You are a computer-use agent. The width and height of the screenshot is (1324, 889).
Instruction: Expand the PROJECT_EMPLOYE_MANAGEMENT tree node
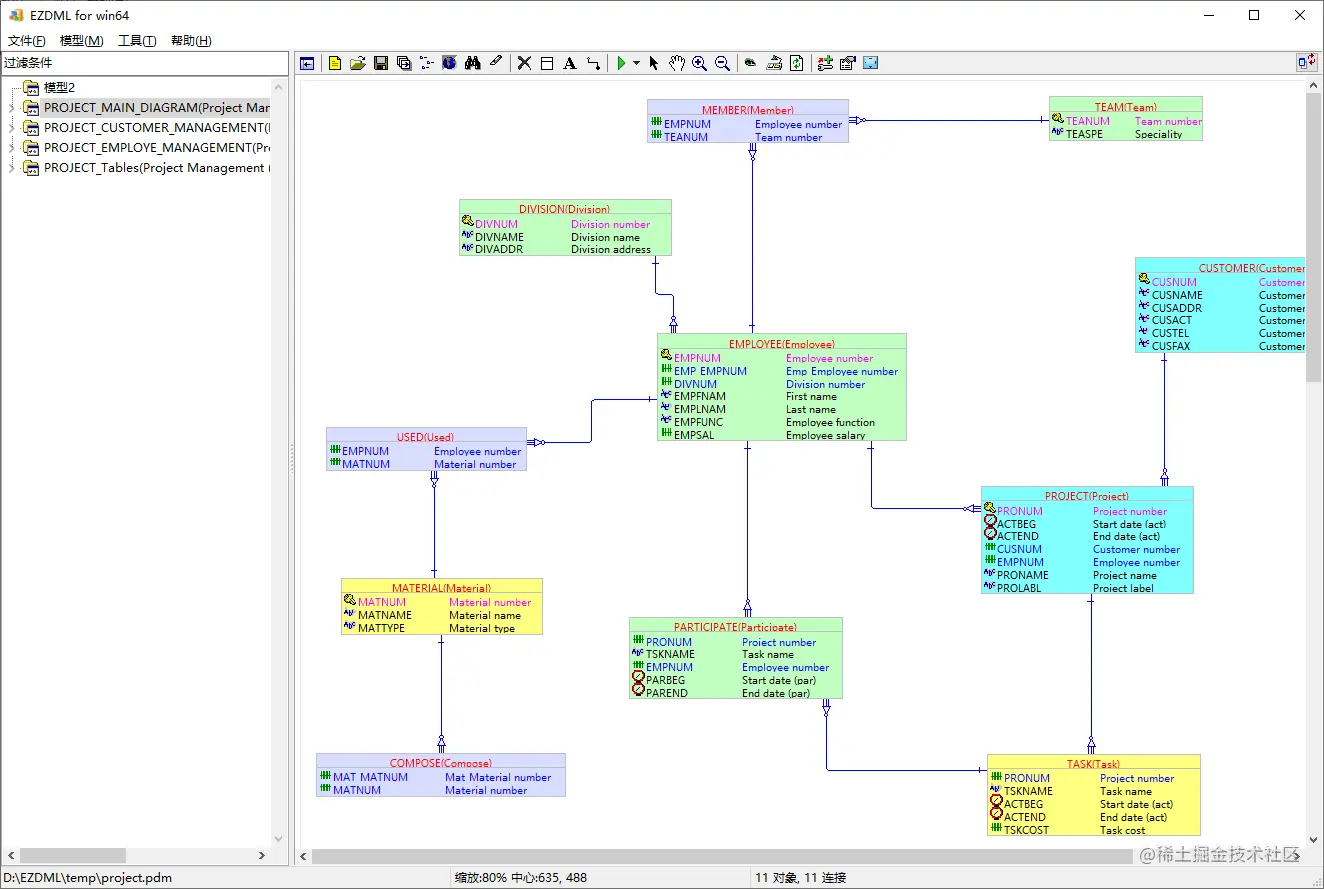point(11,148)
